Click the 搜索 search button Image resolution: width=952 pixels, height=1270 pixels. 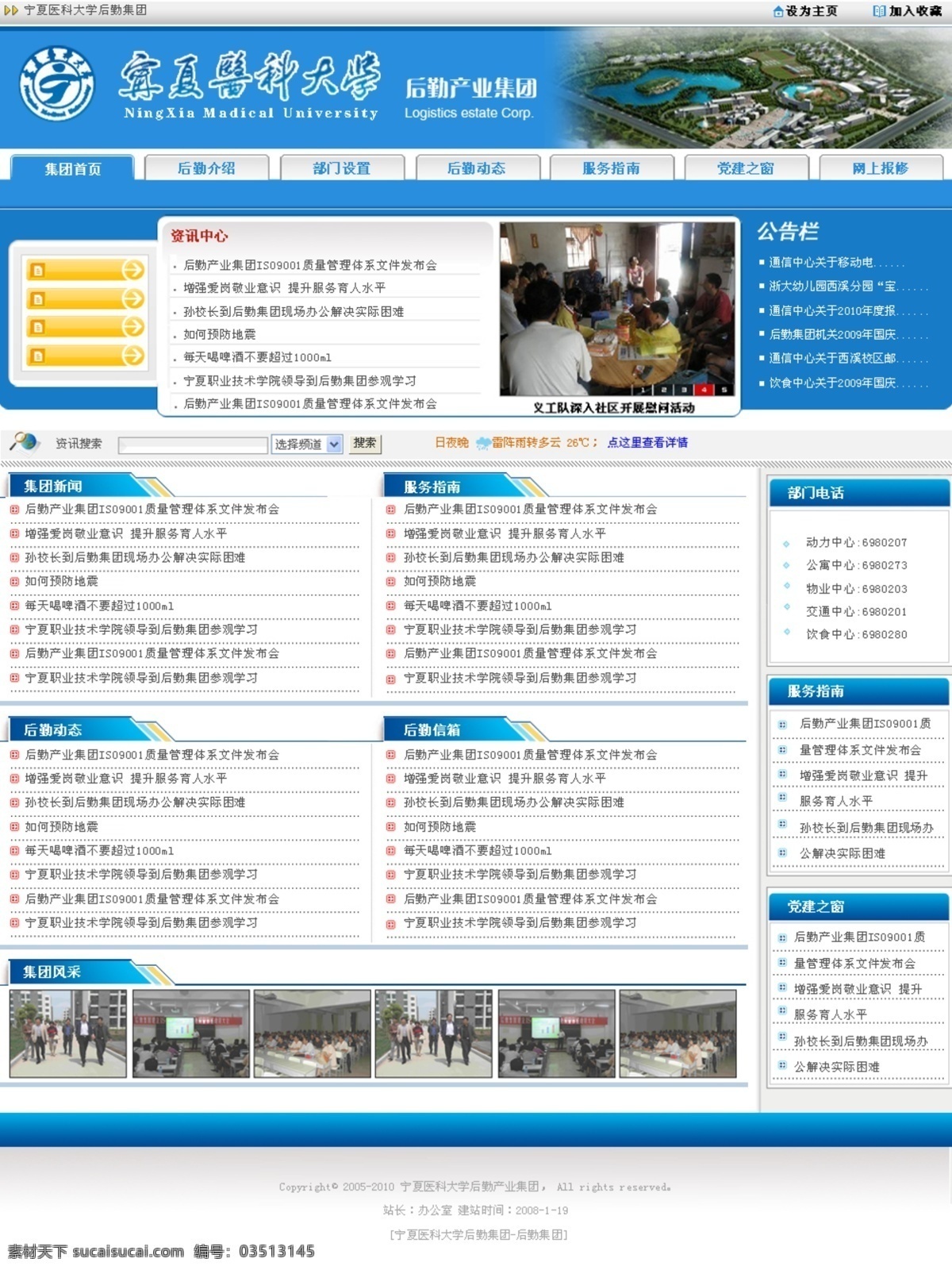pos(365,444)
